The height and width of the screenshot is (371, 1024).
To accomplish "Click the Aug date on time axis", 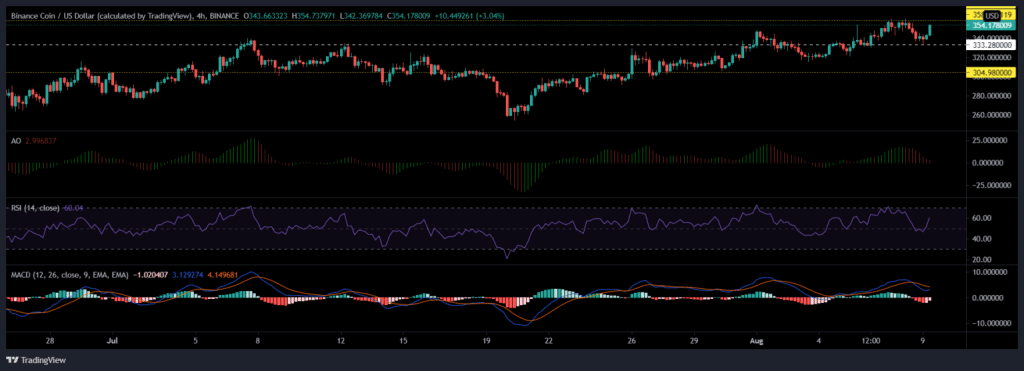I will [x=756, y=340].
